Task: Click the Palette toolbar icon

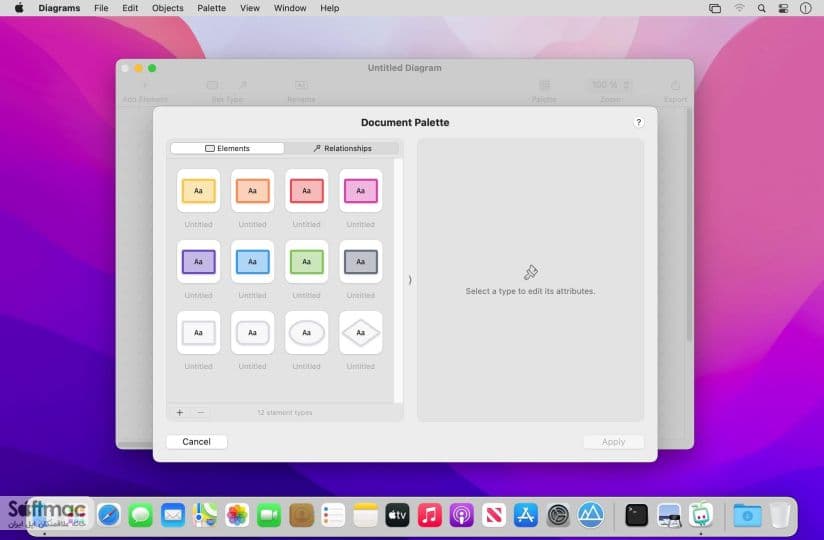Action: point(544,85)
